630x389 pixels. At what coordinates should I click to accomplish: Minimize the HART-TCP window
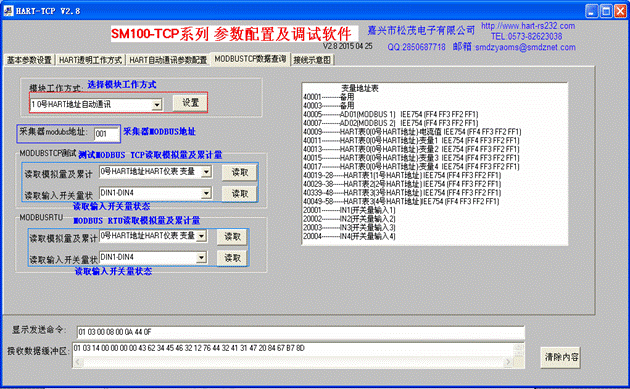(x=591, y=11)
